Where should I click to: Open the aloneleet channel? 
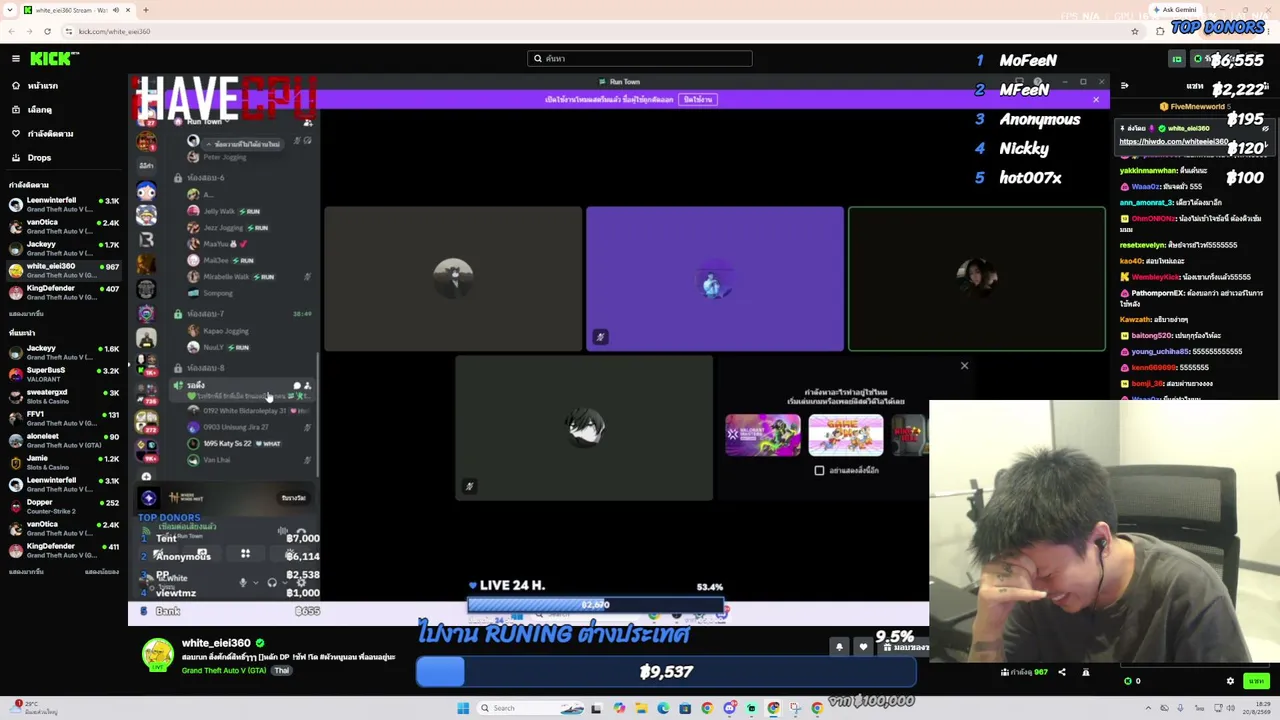point(64,440)
